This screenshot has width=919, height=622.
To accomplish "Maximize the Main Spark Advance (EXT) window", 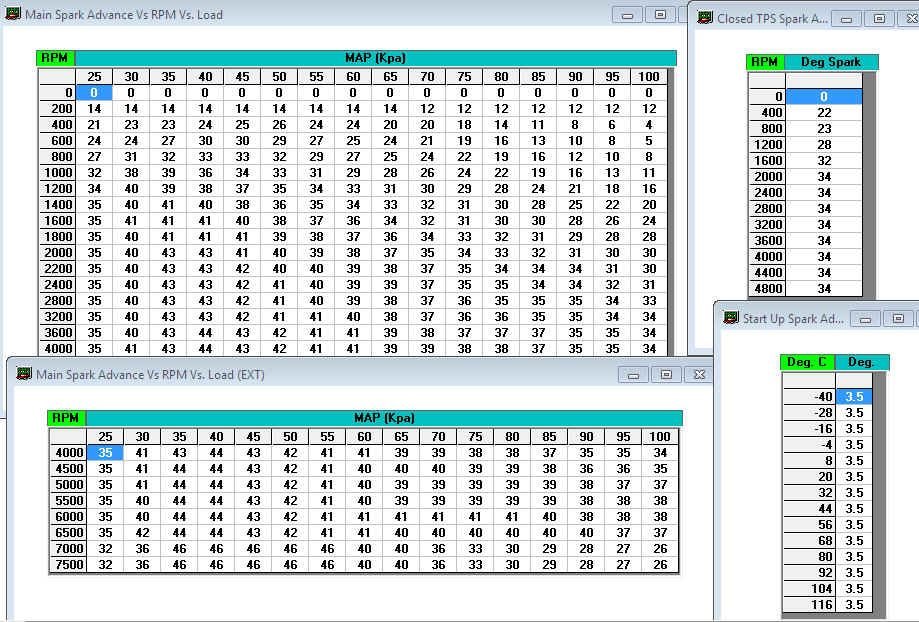I will [x=666, y=375].
